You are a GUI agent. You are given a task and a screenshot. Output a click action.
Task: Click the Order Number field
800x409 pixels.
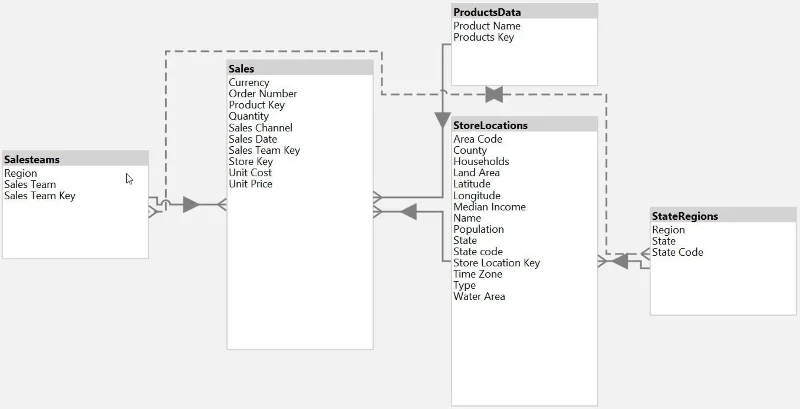click(263, 93)
